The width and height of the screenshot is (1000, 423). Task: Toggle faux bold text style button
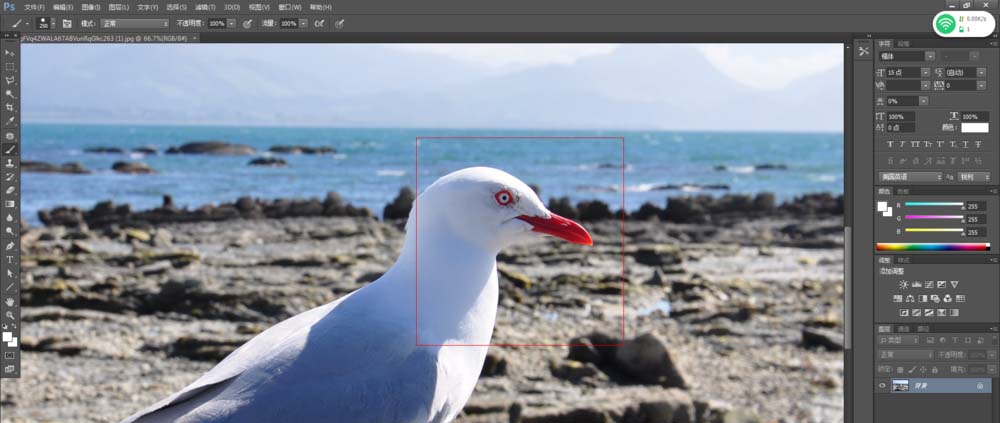click(x=890, y=145)
